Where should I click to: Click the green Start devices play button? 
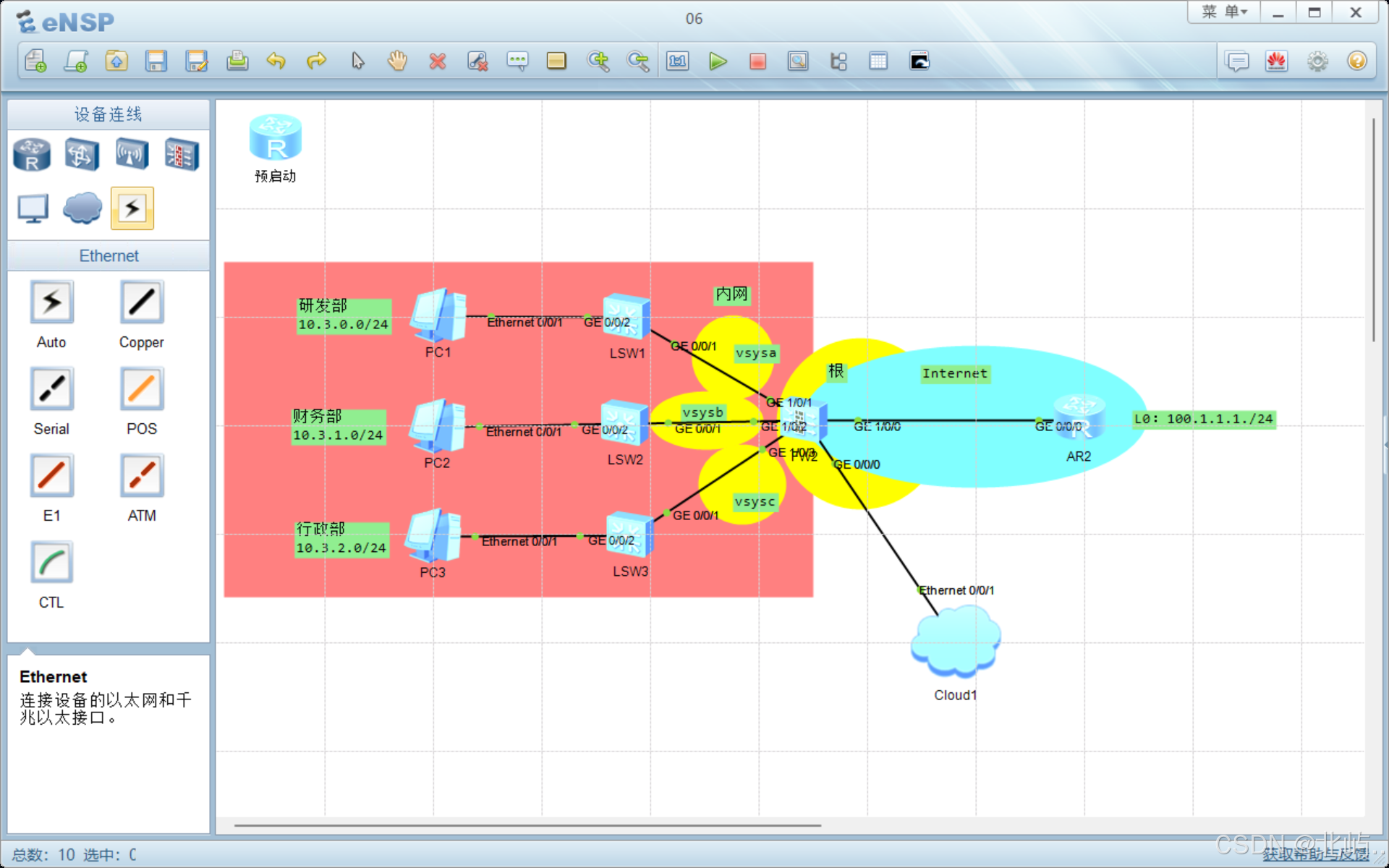tap(718, 61)
